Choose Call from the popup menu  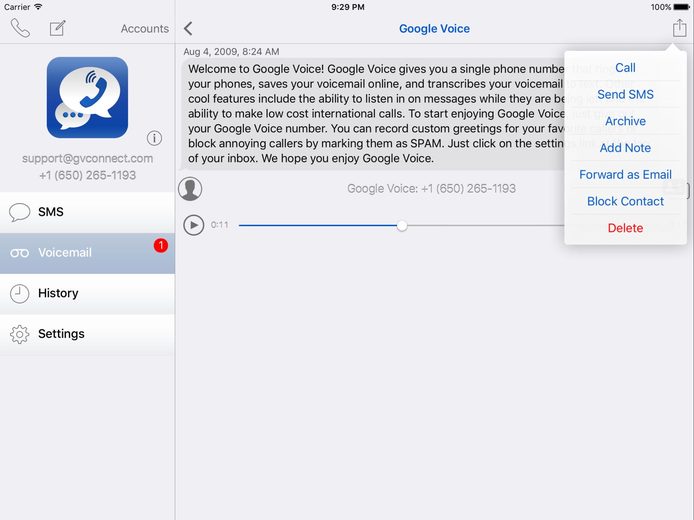[625, 68]
